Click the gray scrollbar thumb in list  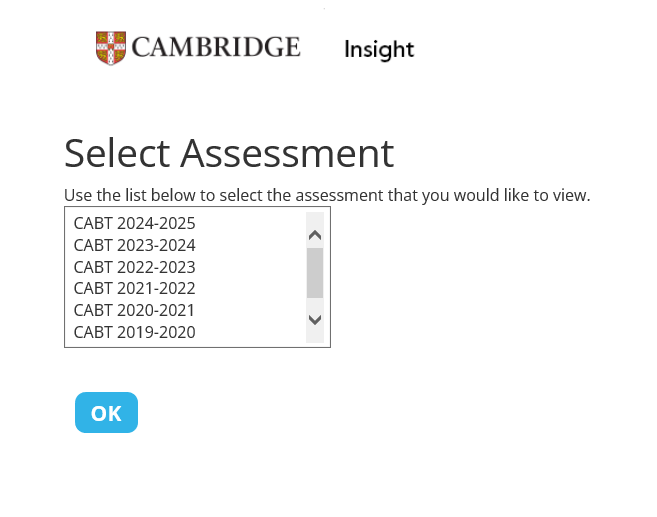point(315,273)
